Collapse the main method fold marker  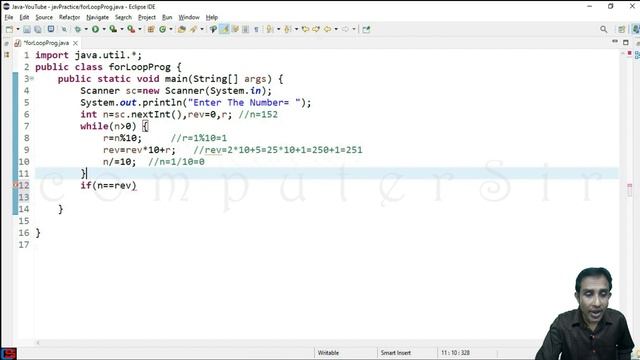click(x=32, y=78)
